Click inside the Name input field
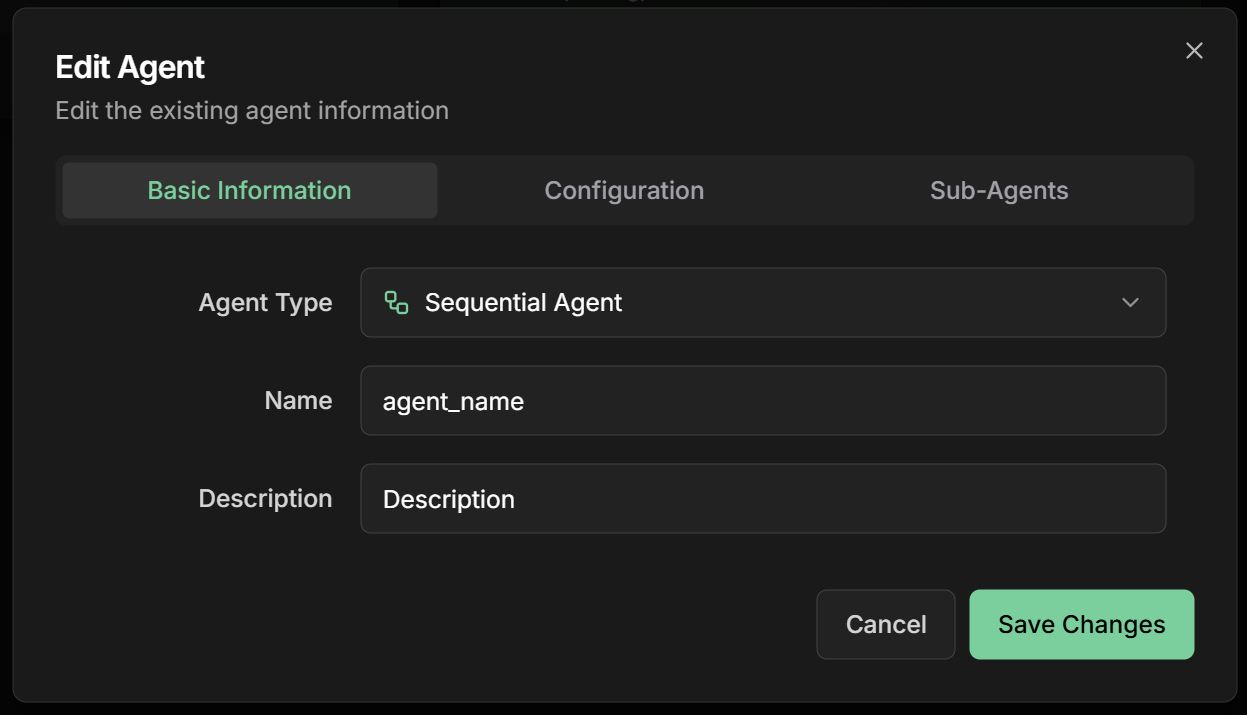The image size is (1247, 715). click(x=763, y=400)
